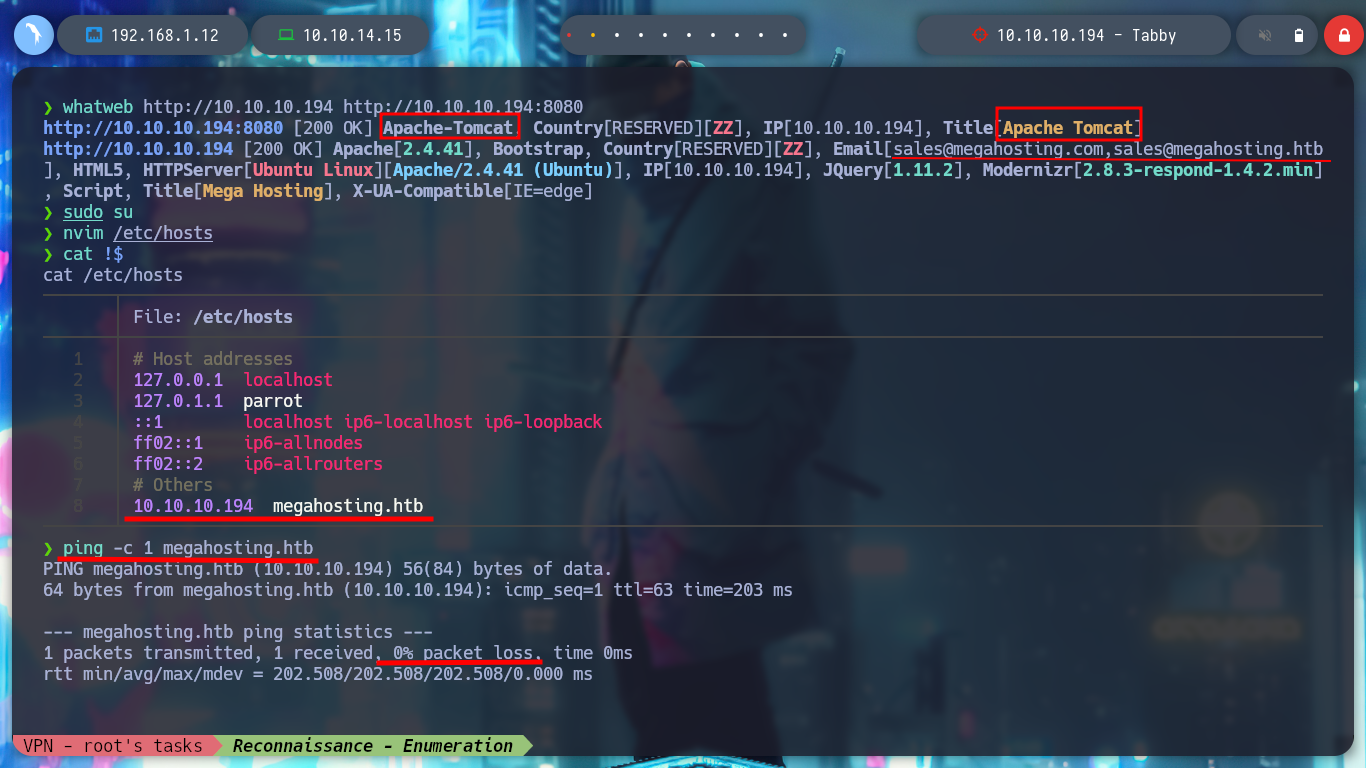The width and height of the screenshot is (1366, 768).
Task: Click the "parrot" hostname entry
Action: click(273, 401)
